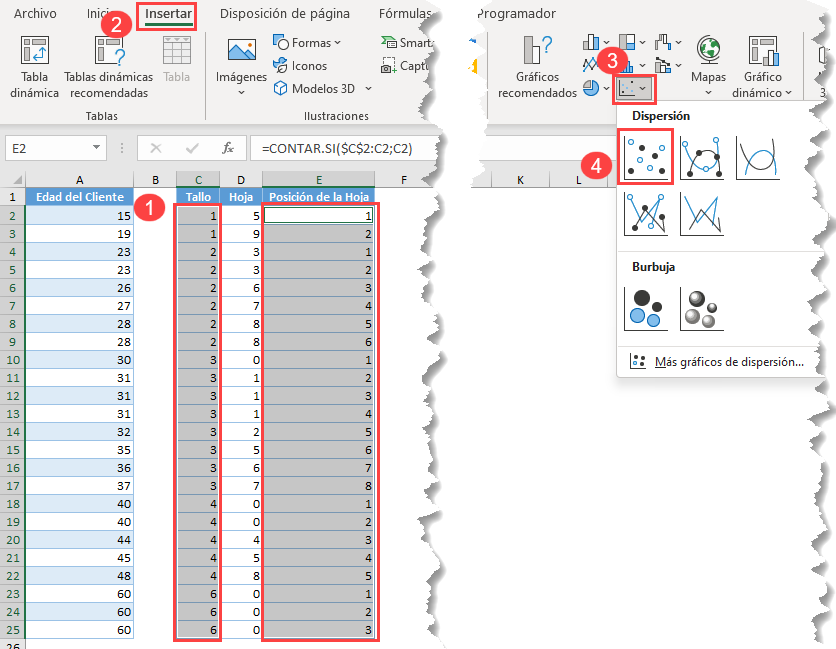Click cell A20 with value 44
The height and width of the screenshot is (649, 836).
pos(79,540)
